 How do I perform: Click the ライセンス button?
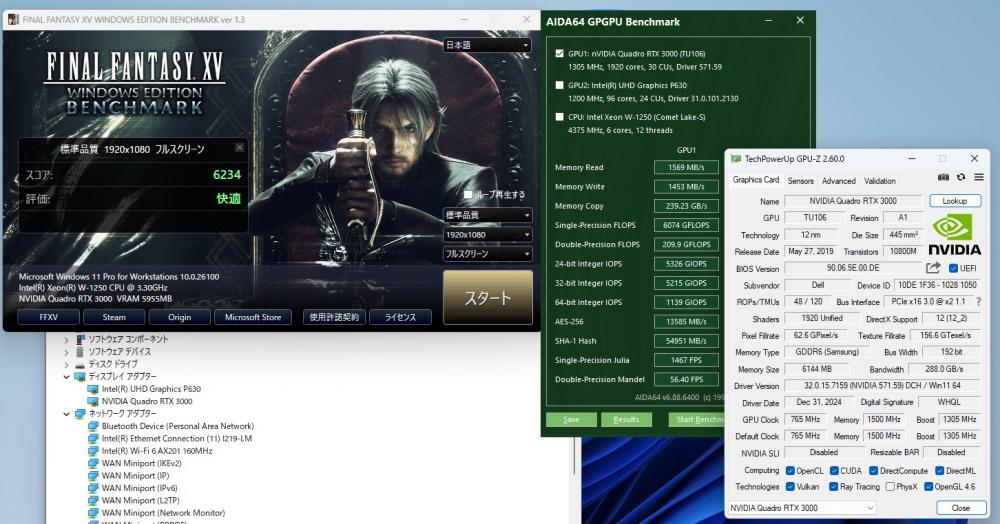pyautogui.click(x=400, y=317)
